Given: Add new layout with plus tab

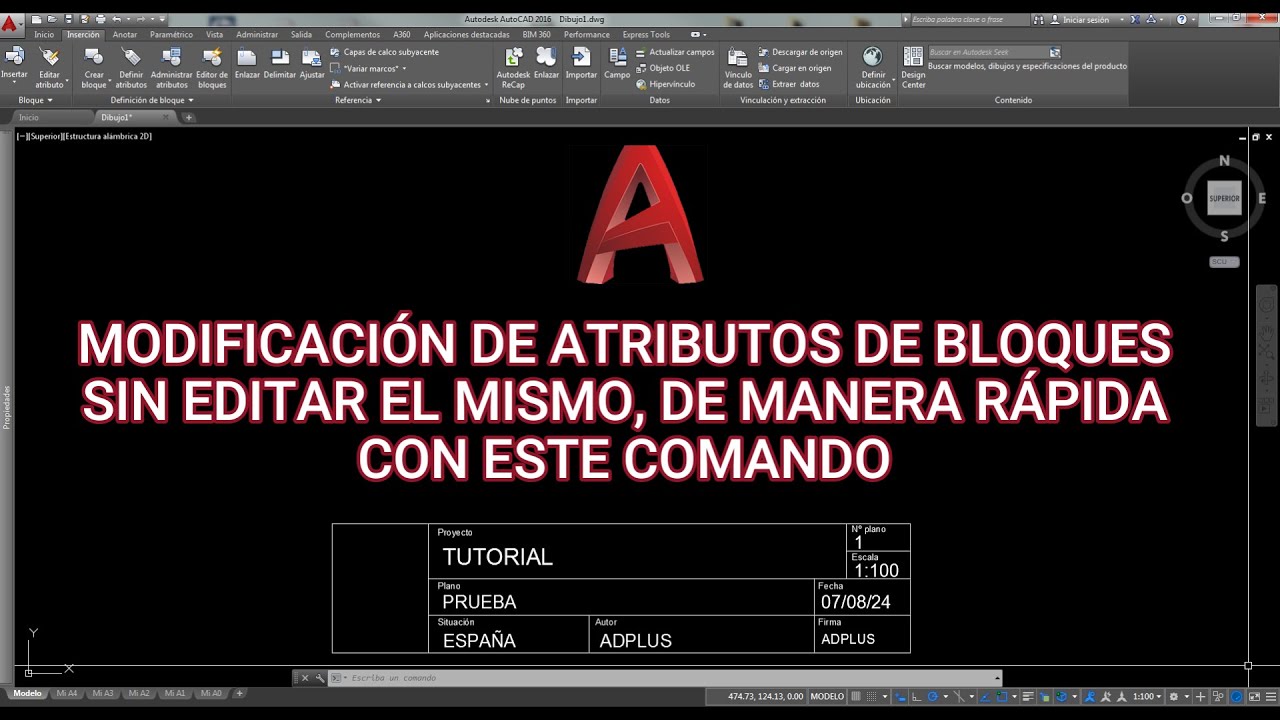Looking at the screenshot, I should tap(239, 693).
